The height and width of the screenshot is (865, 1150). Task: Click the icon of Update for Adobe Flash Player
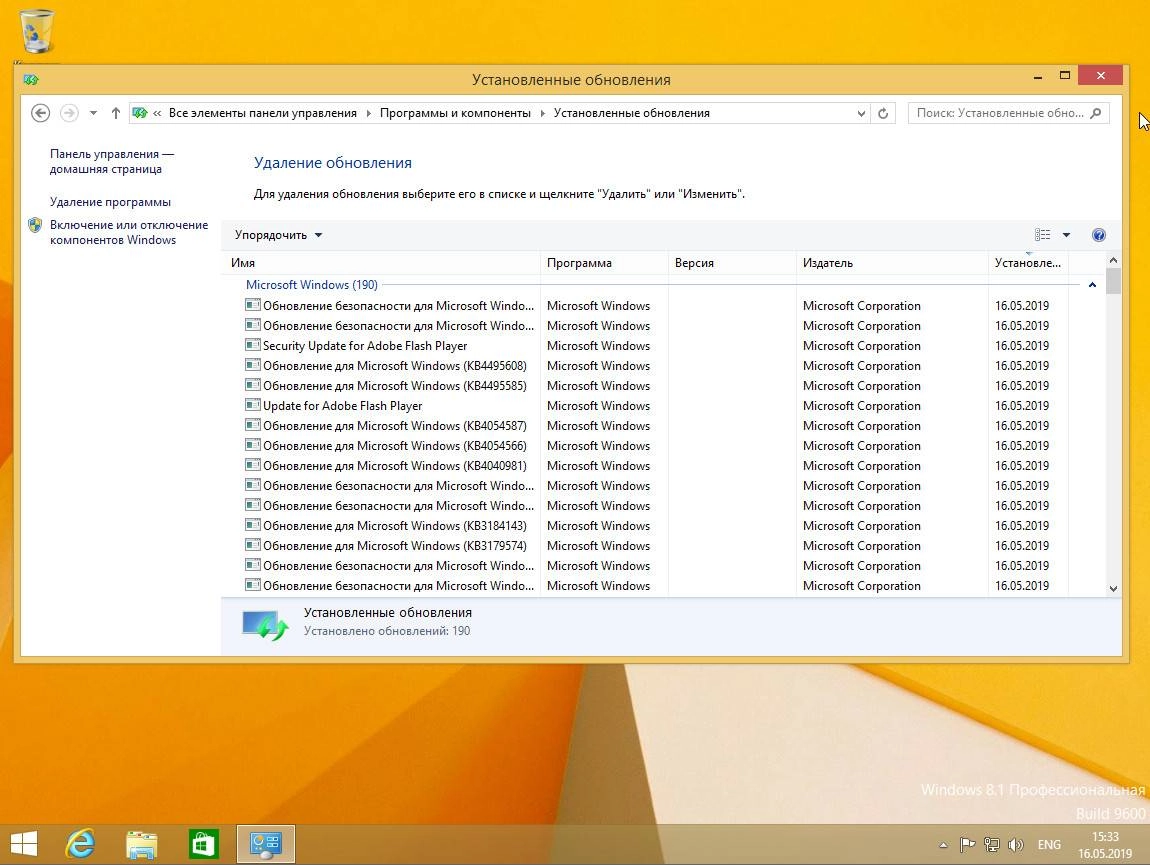click(x=253, y=405)
